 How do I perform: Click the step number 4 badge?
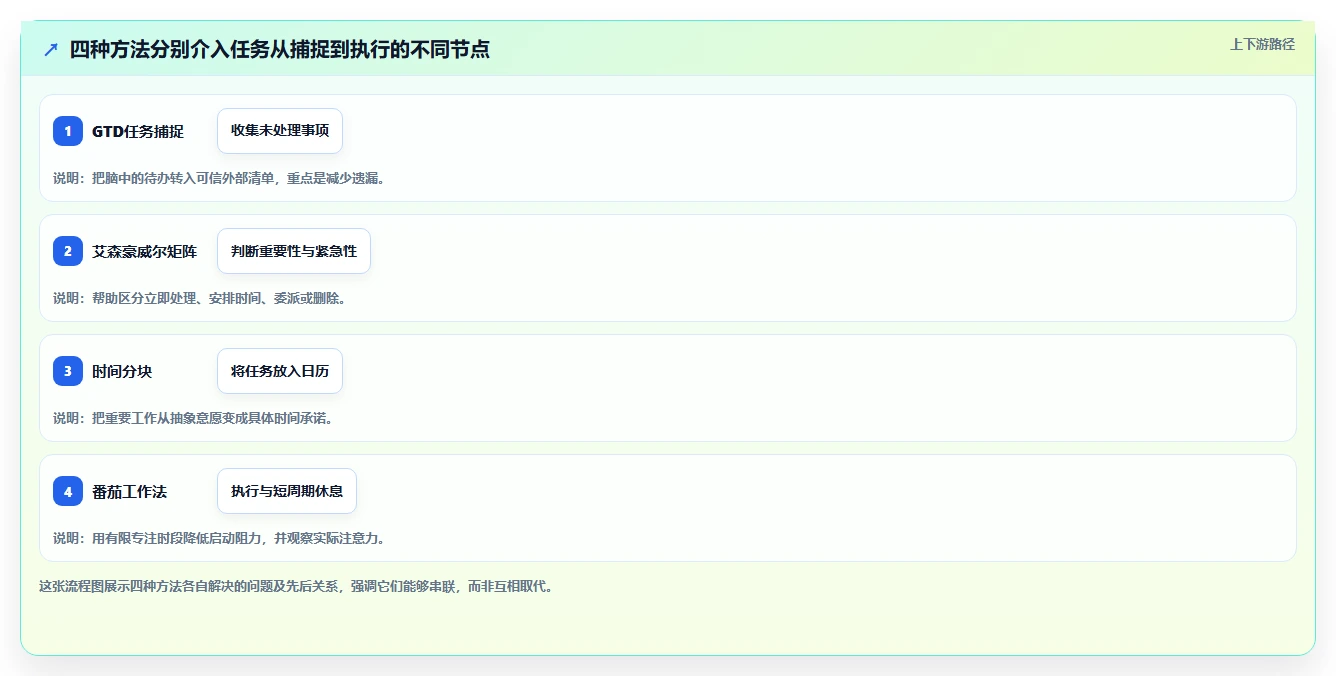68,491
